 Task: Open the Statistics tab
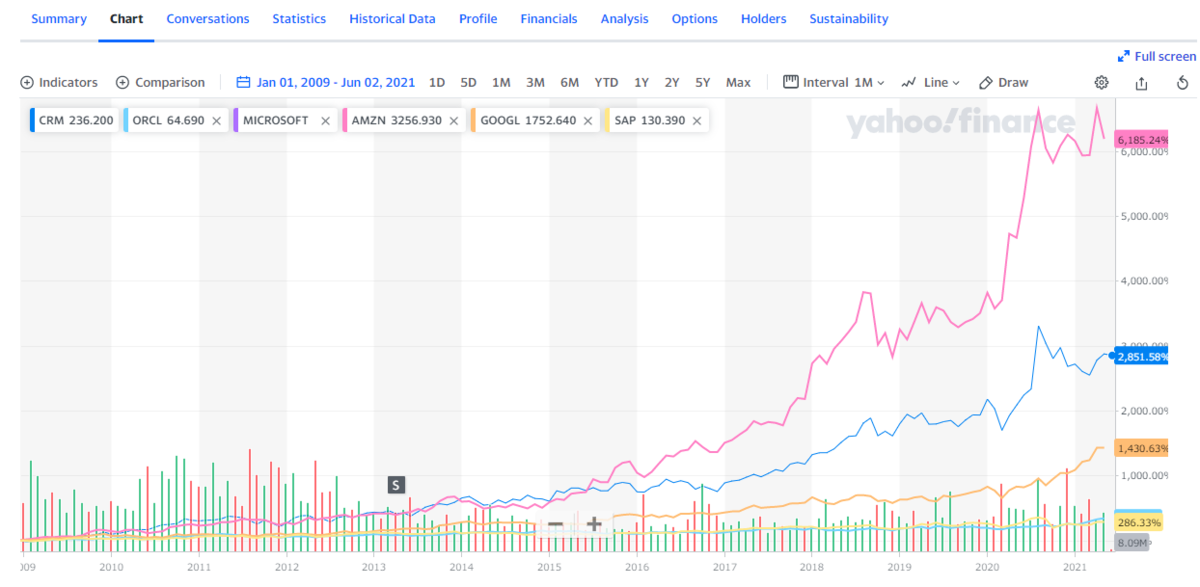click(x=299, y=19)
